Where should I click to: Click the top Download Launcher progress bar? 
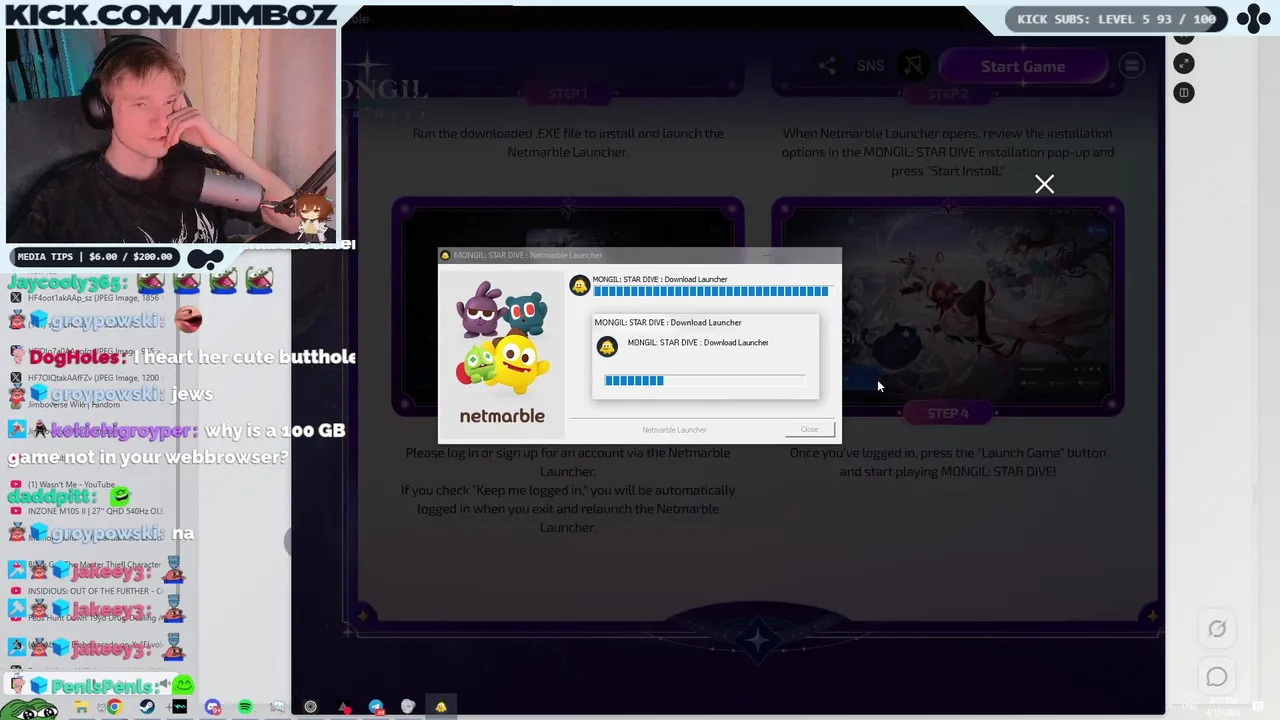coord(711,291)
